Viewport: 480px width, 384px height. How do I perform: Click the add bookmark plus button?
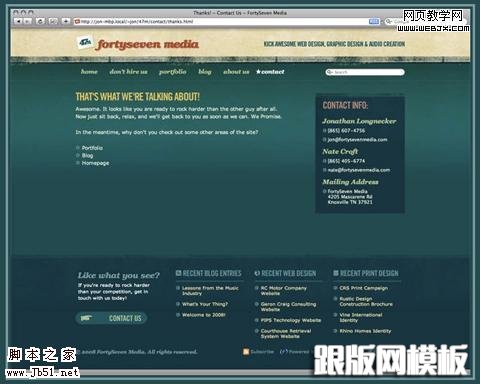(x=66, y=21)
